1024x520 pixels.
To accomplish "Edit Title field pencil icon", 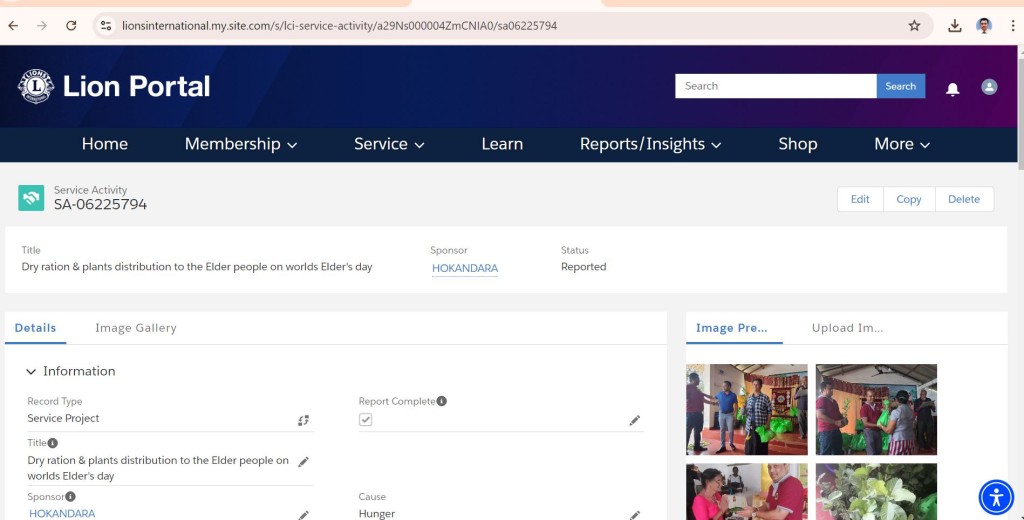I will (304, 462).
